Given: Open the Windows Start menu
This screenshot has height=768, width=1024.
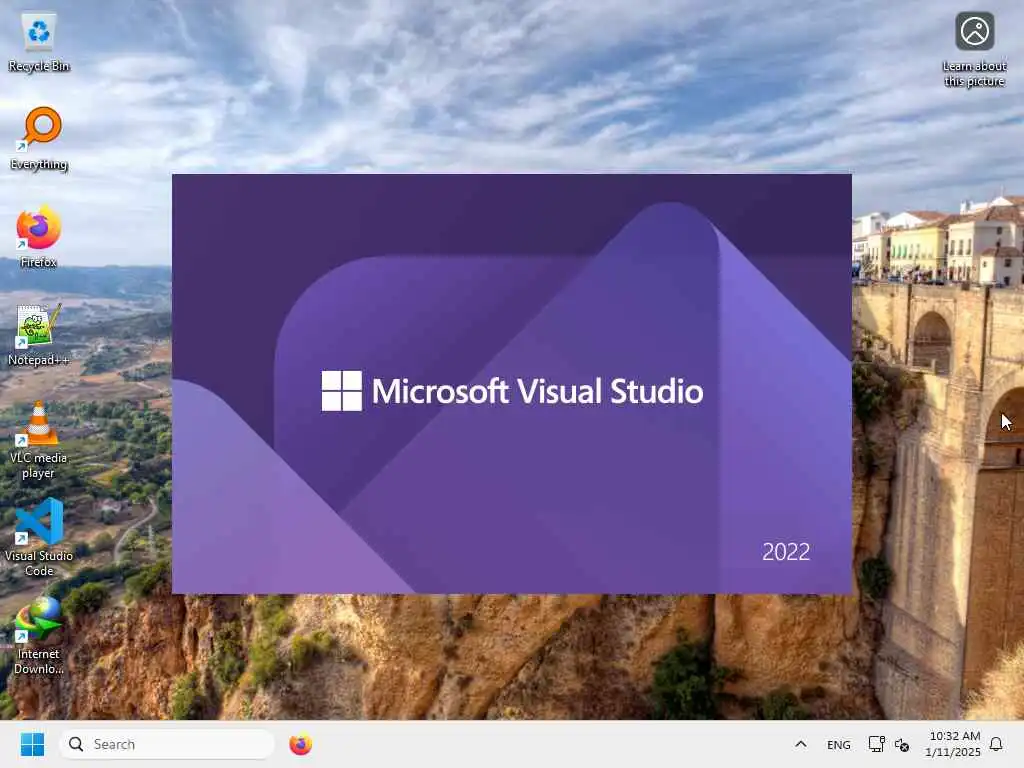Looking at the screenshot, I should click(x=32, y=744).
